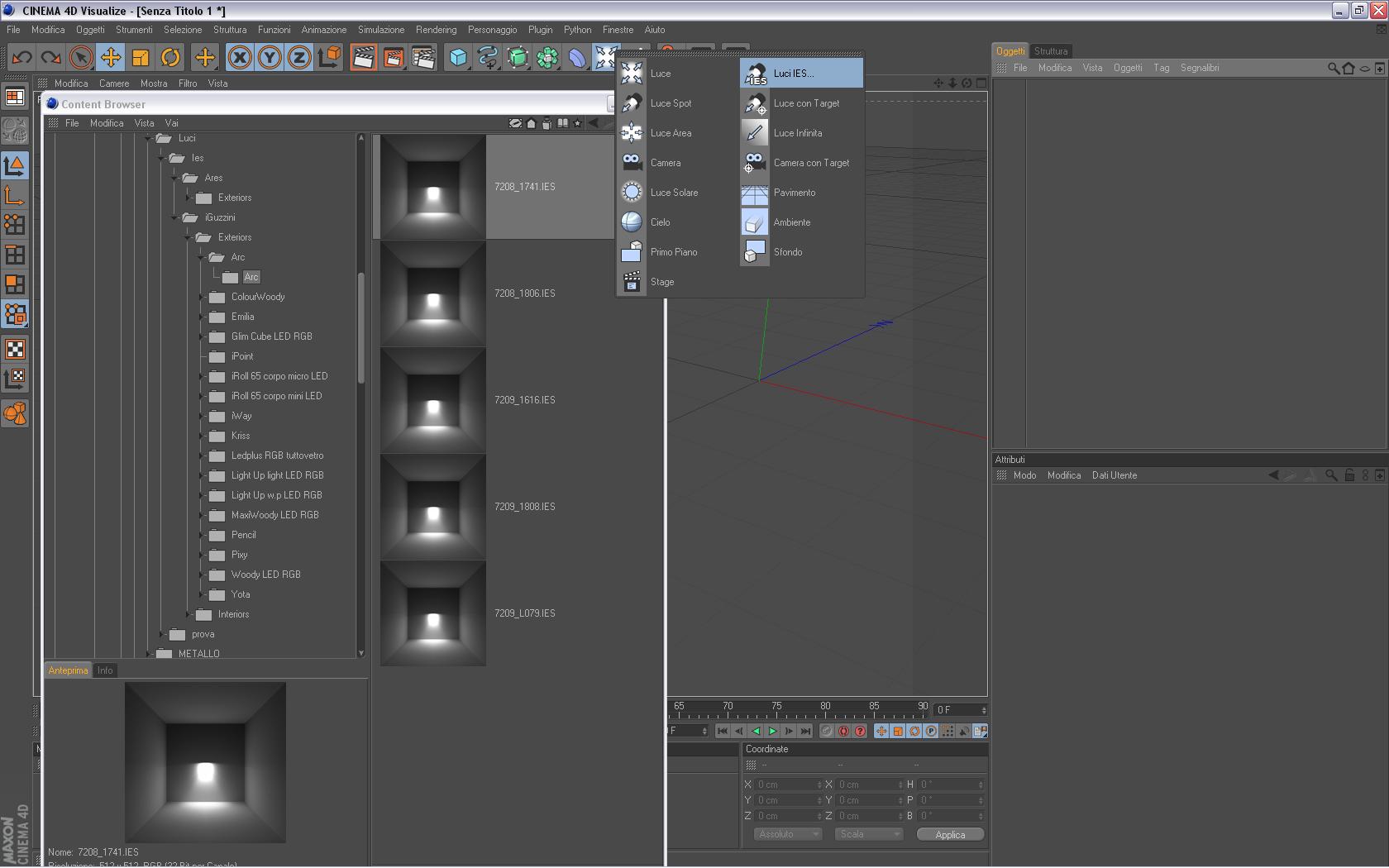Click Render to Picture Viewer clapperboard icon
The width and height of the screenshot is (1389, 868).
pos(394,57)
